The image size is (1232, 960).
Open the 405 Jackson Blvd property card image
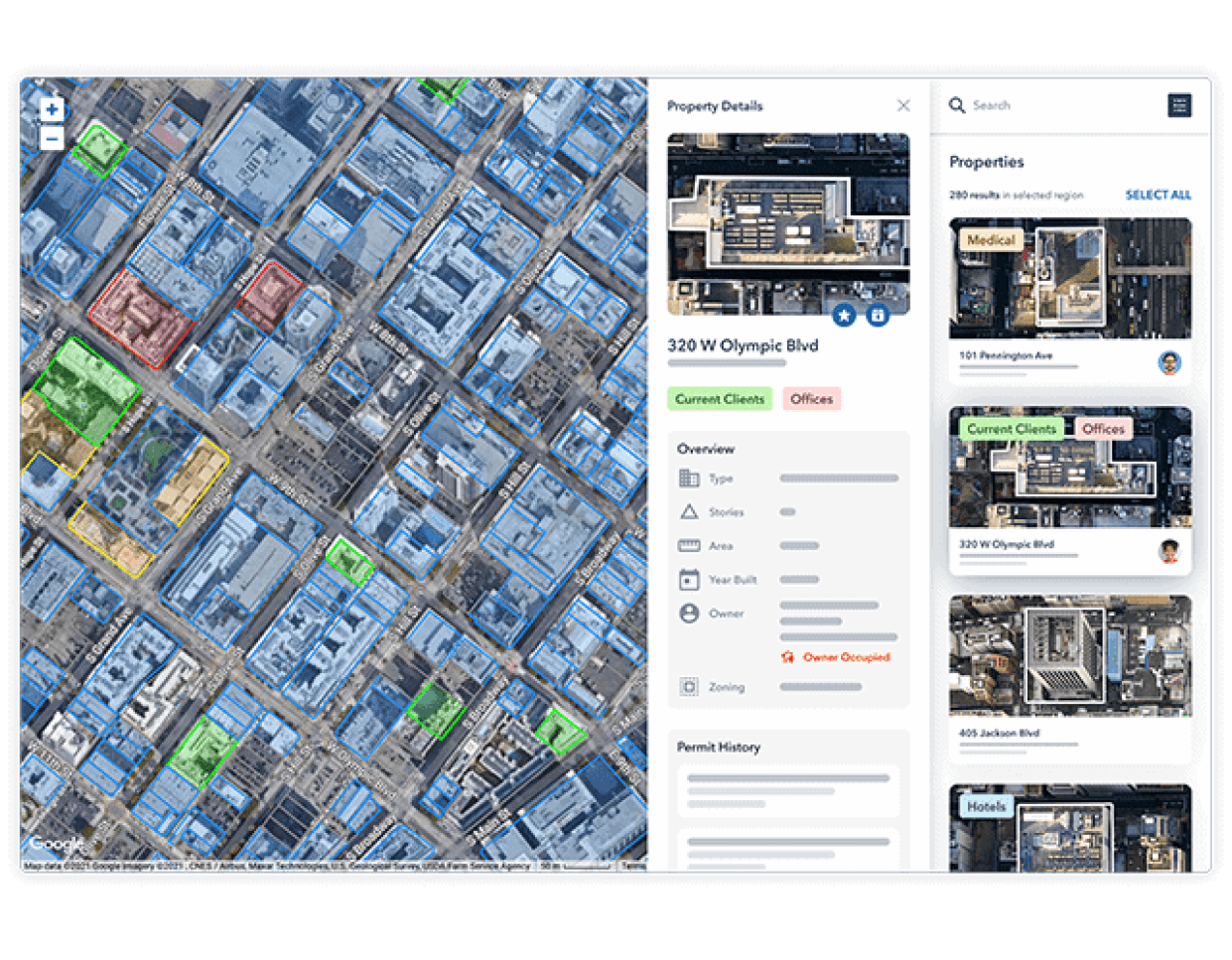pos(1070,656)
